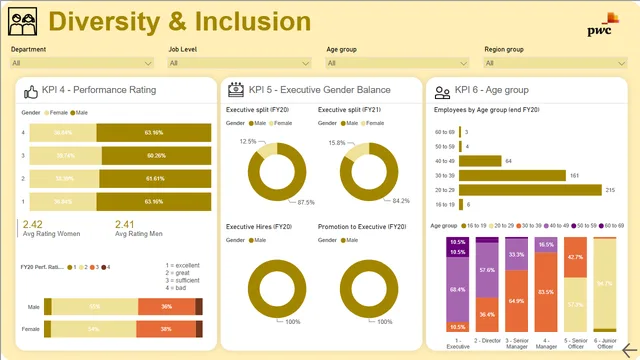This screenshot has height=360, width=640.
Task: Click the 68.4% segment in Executive column
Action: pyautogui.click(x=458, y=290)
